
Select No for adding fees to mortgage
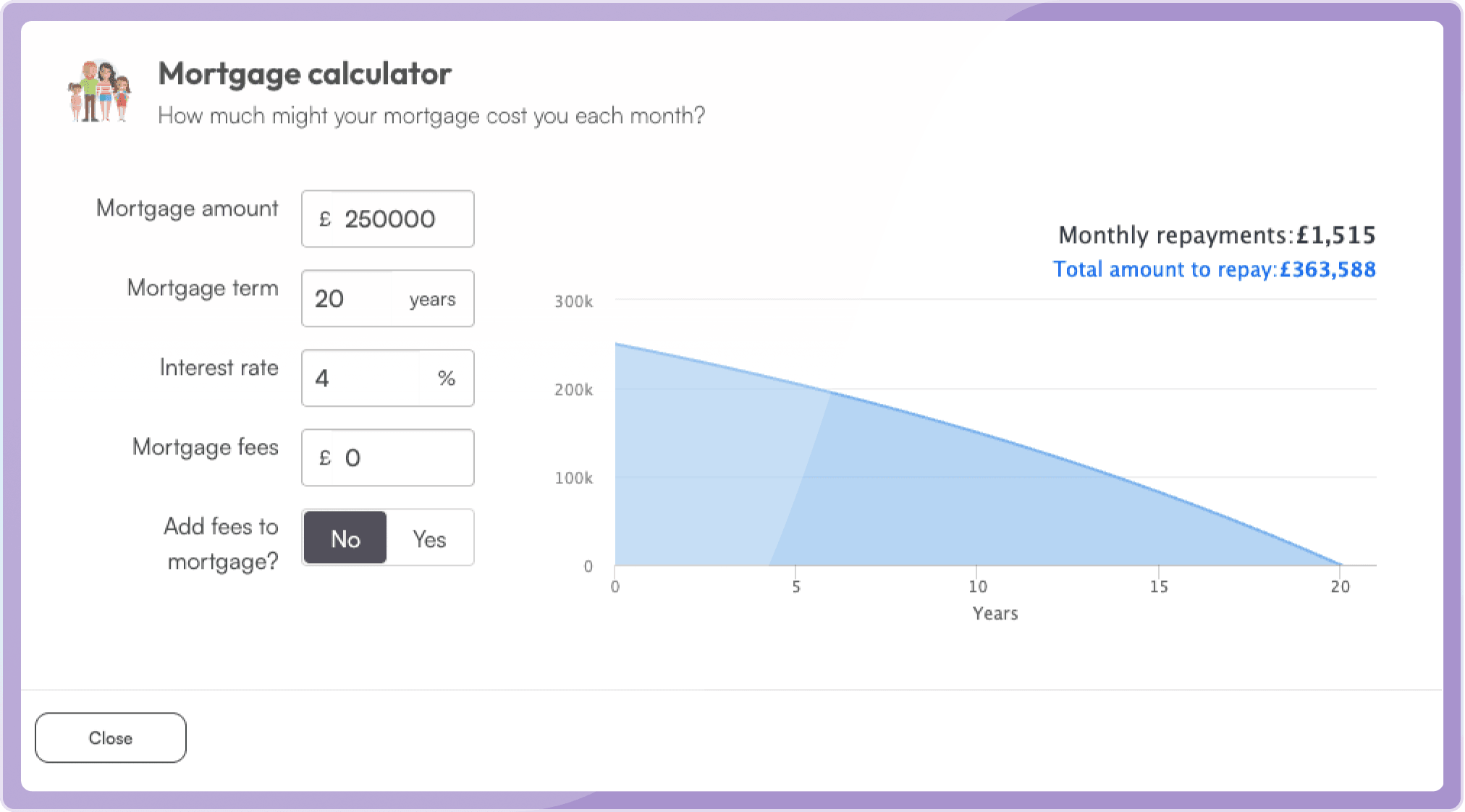click(345, 538)
